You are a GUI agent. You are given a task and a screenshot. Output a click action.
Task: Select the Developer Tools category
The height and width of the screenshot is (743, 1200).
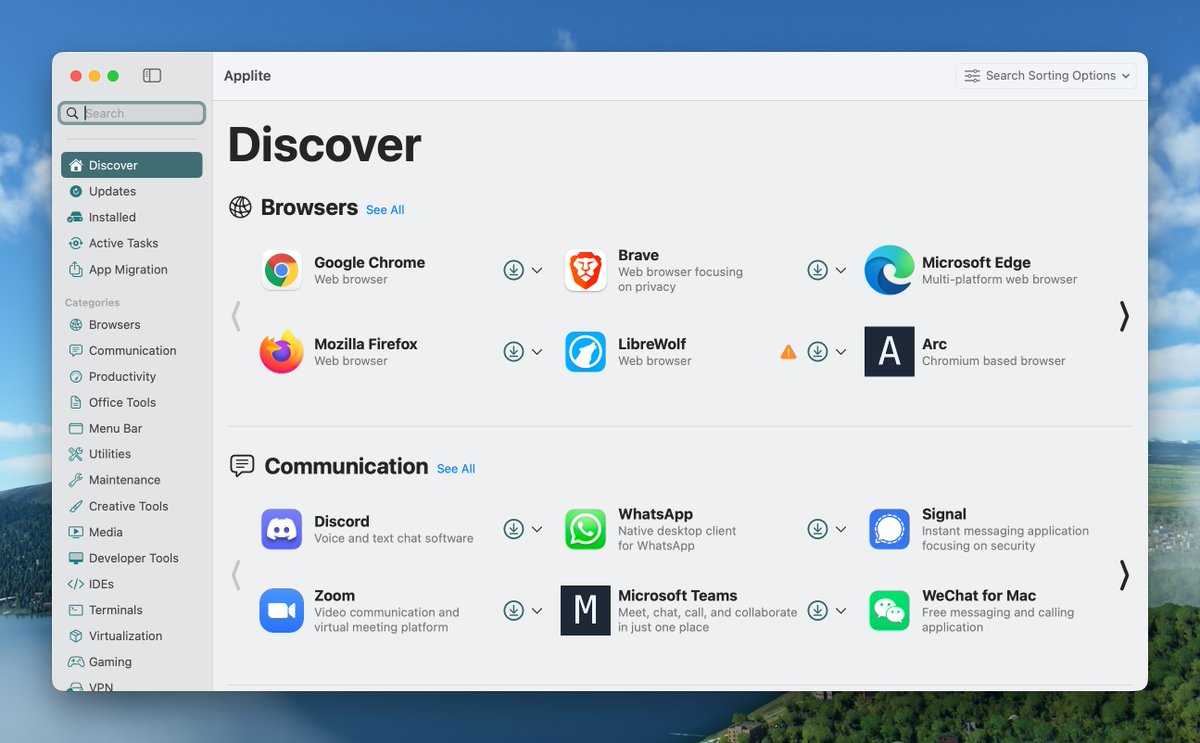pyautogui.click(x=132, y=558)
